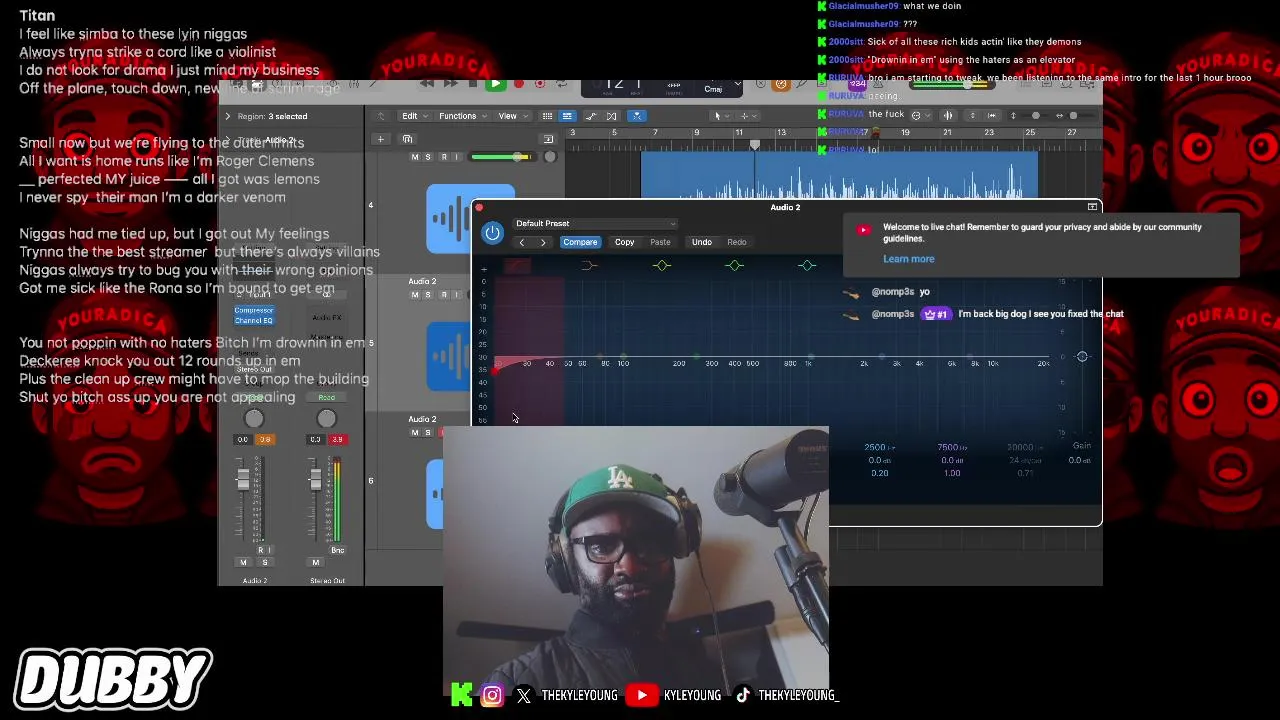Viewport: 1280px width, 720px height.
Task: Adjust the Audio 2 channel volume fader
Action: pos(243,481)
